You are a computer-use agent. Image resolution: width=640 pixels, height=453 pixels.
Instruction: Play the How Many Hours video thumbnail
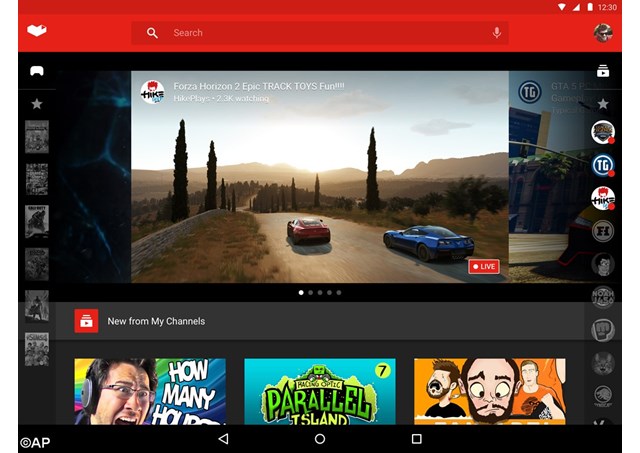click(150, 391)
